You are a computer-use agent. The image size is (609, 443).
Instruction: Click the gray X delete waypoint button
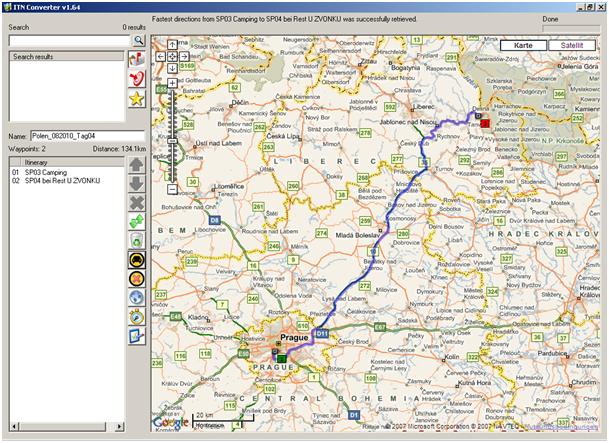137,203
